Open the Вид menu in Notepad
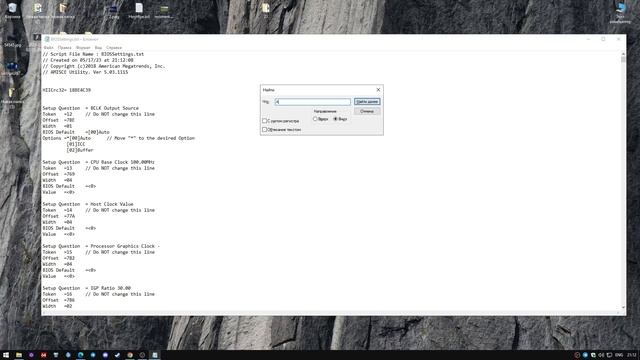 pyautogui.click(x=98, y=47)
